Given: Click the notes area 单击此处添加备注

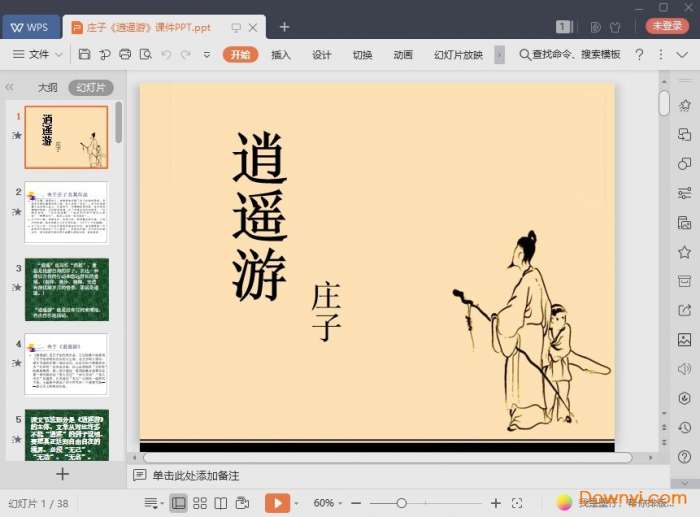Looking at the screenshot, I should point(196,475).
